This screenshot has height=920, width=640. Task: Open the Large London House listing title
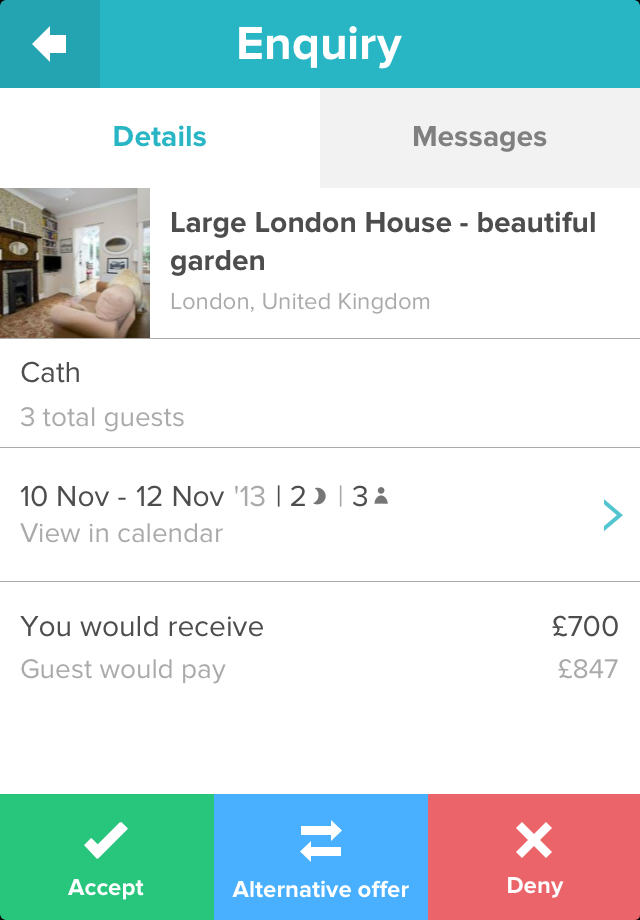tap(383, 241)
